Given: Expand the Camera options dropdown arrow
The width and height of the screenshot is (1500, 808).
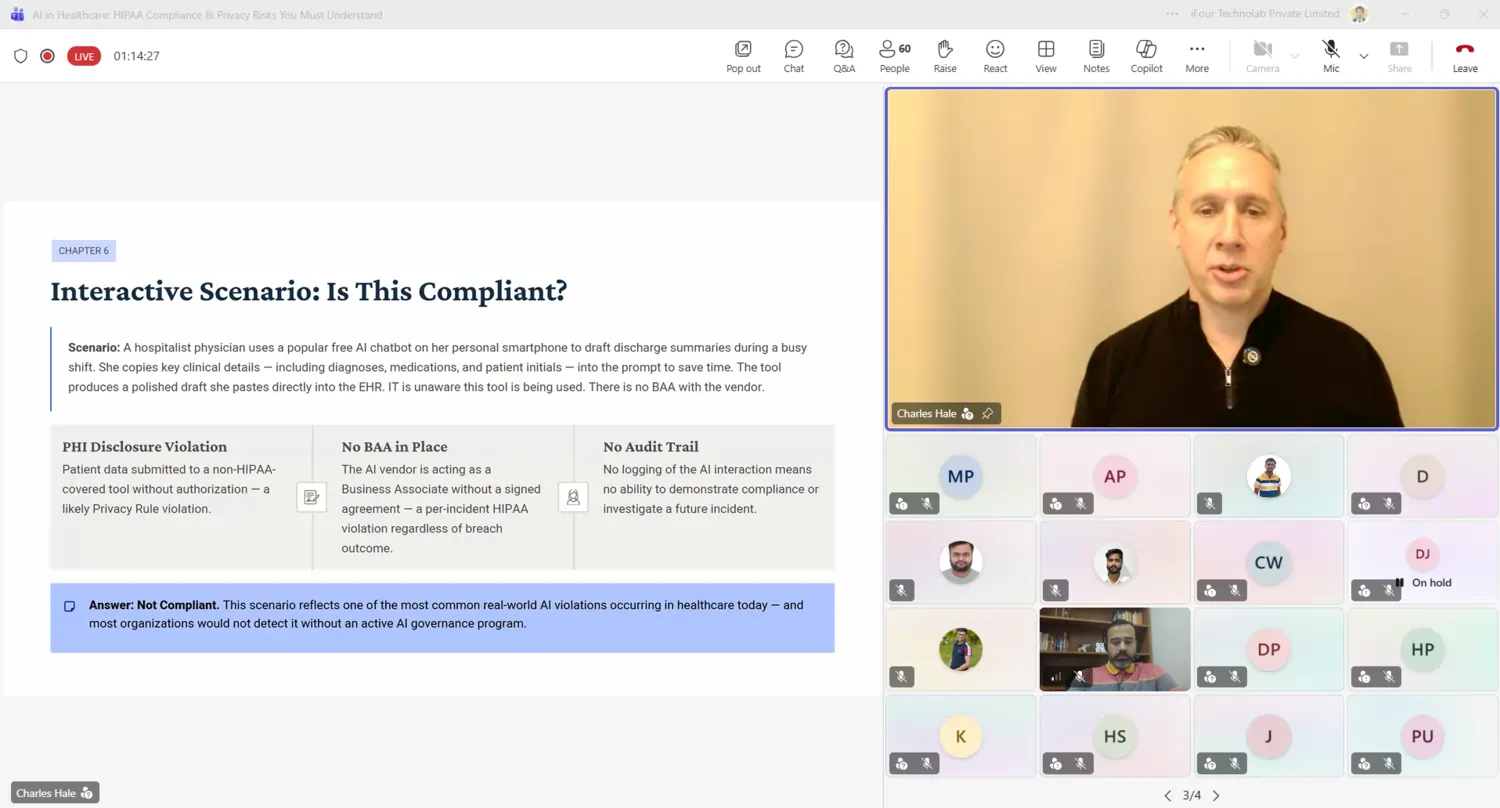Looking at the screenshot, I should [x=1295, y=56].
